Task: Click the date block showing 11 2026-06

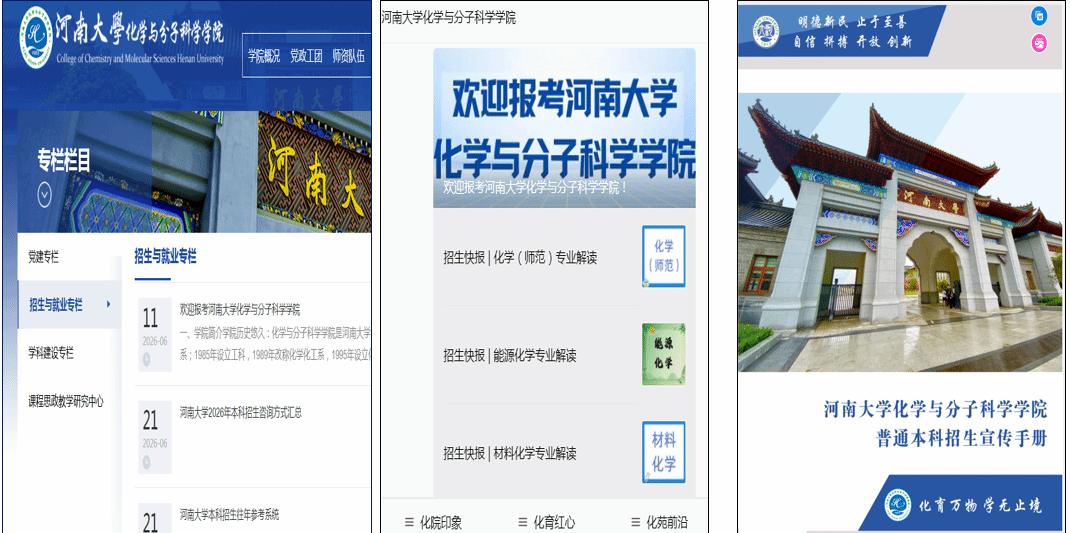Action: pos(155,334)
